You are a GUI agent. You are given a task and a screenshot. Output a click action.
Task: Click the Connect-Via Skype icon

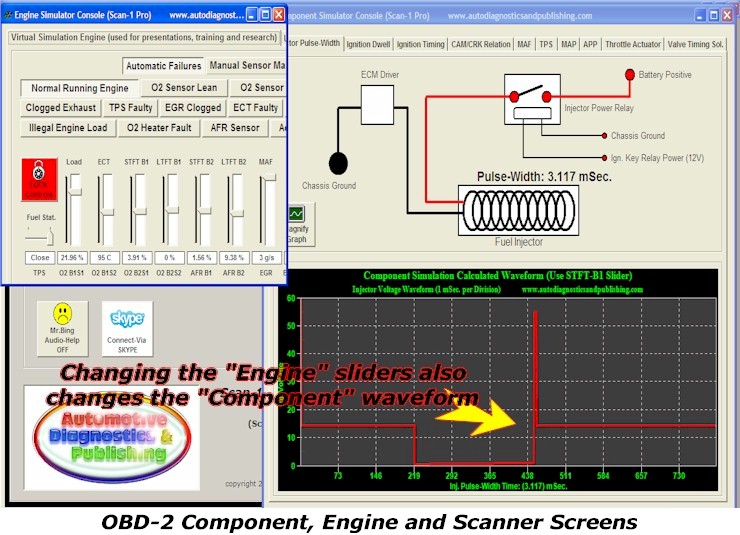coord(127,327)
